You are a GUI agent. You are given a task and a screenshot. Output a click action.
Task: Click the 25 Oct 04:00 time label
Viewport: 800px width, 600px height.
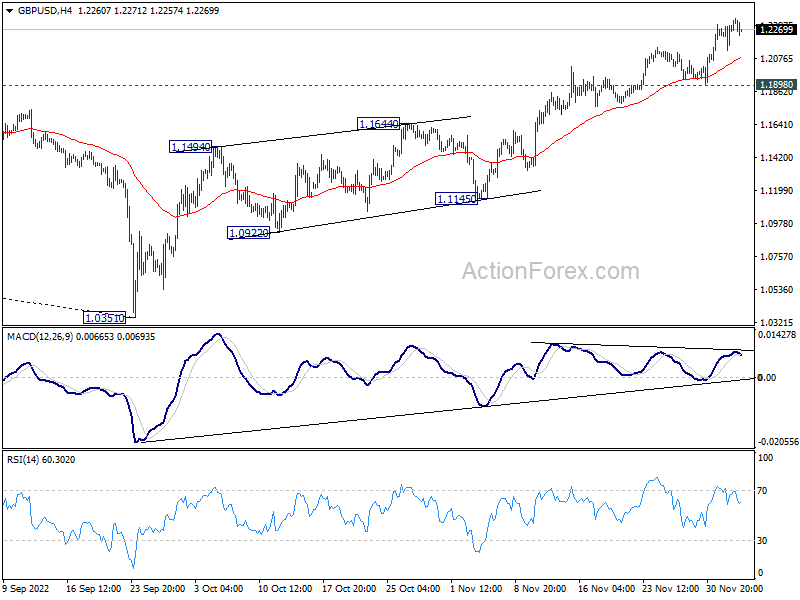click(x=413, y=589)
